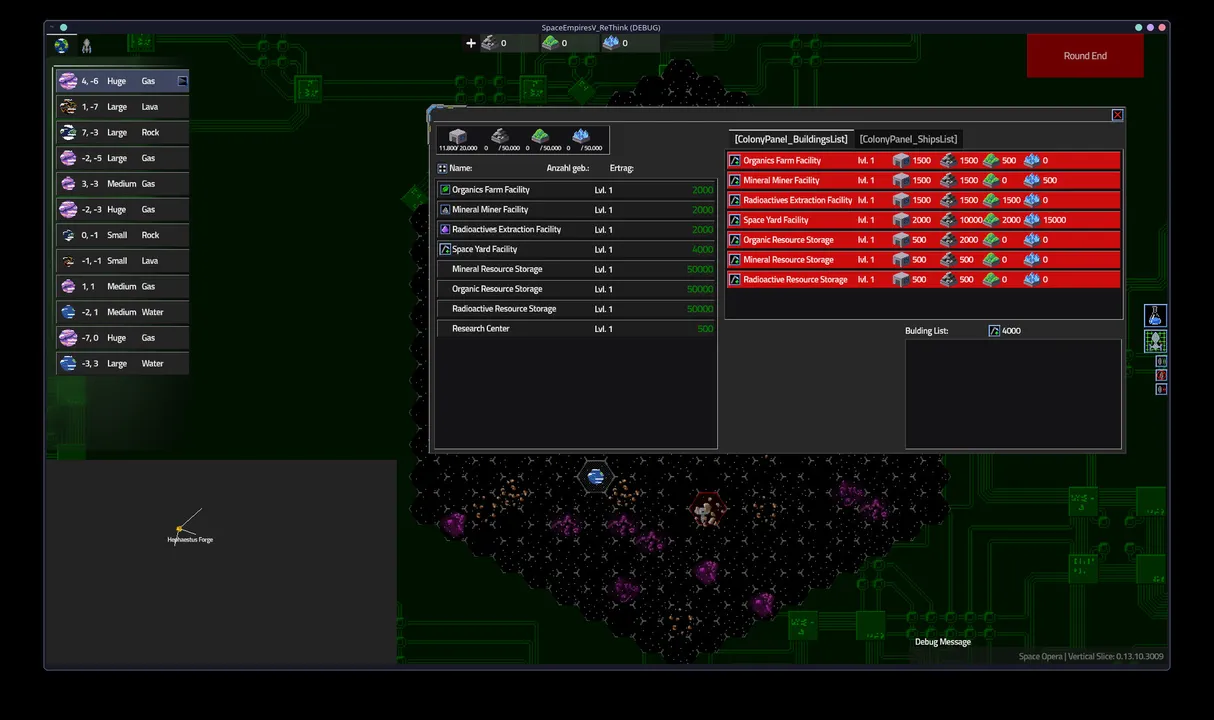Click the 50000 yield of Mineral Resource Storage
Image resolution: width=1214 pixels, height=720 pixels.
(x=700, y=269)
